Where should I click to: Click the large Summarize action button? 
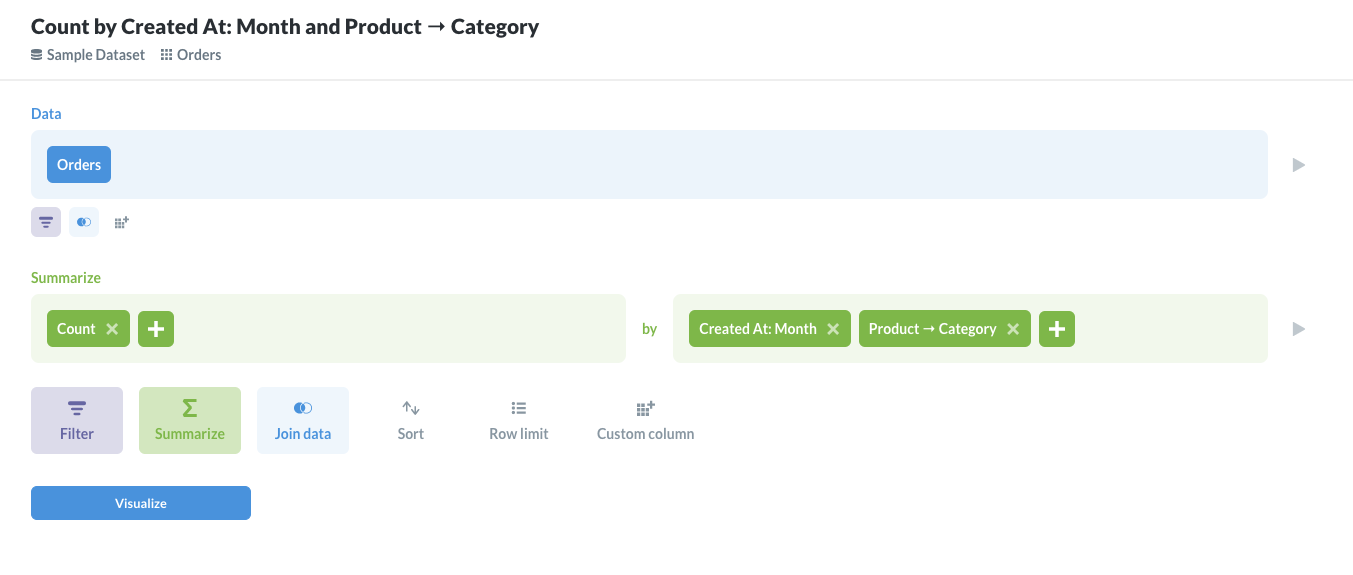(190, 420)
